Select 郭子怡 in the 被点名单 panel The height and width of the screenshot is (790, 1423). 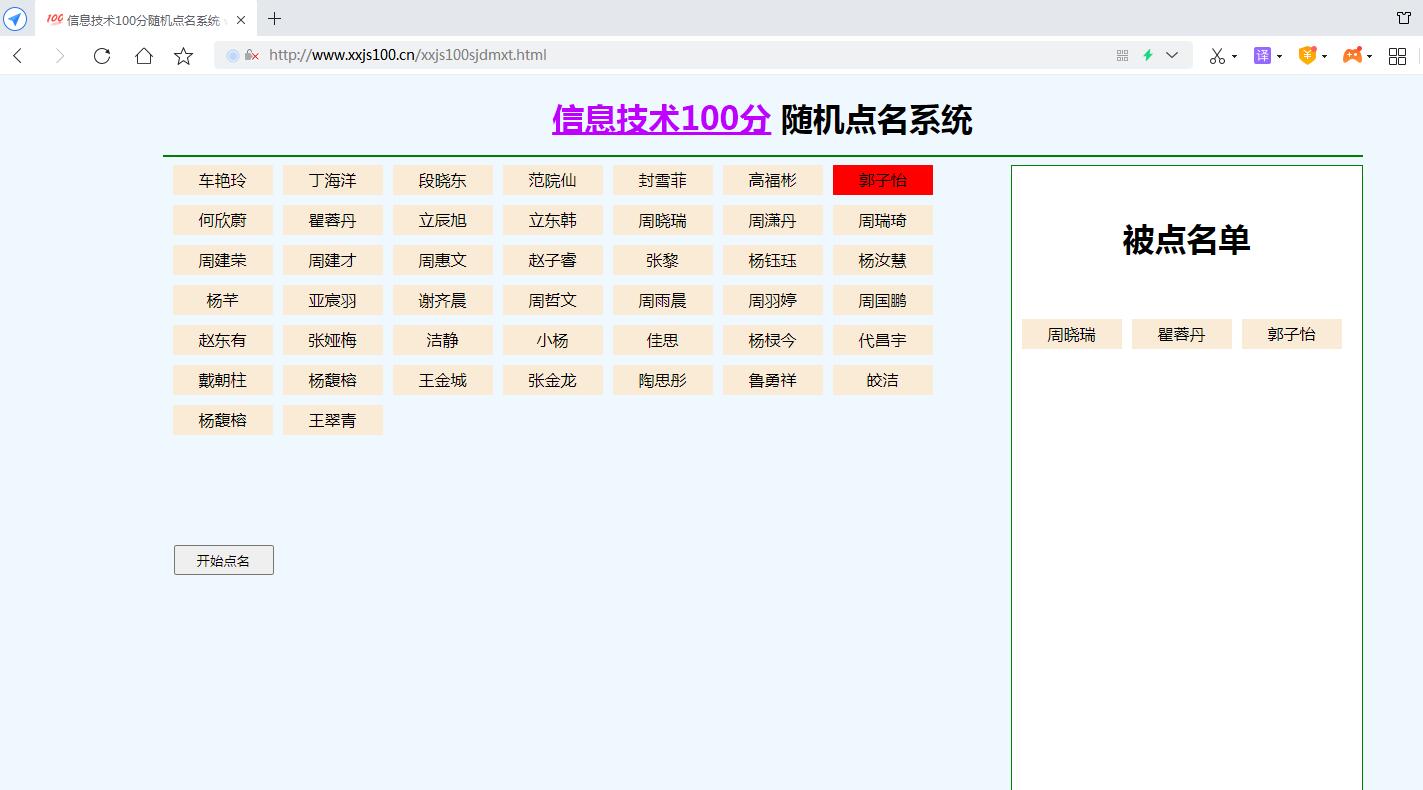point(1292,334)
